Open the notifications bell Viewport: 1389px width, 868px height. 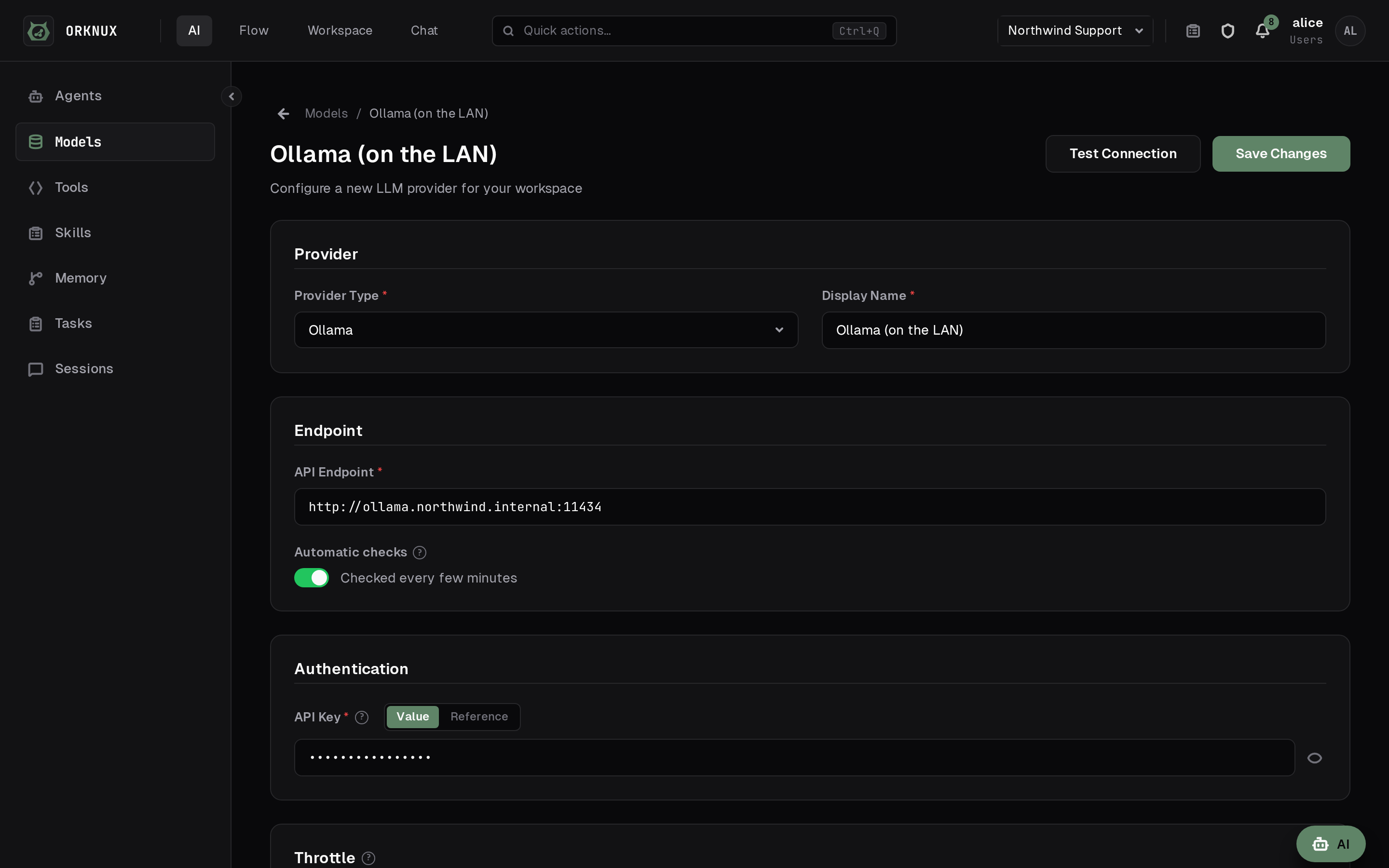pos(1262,31)
